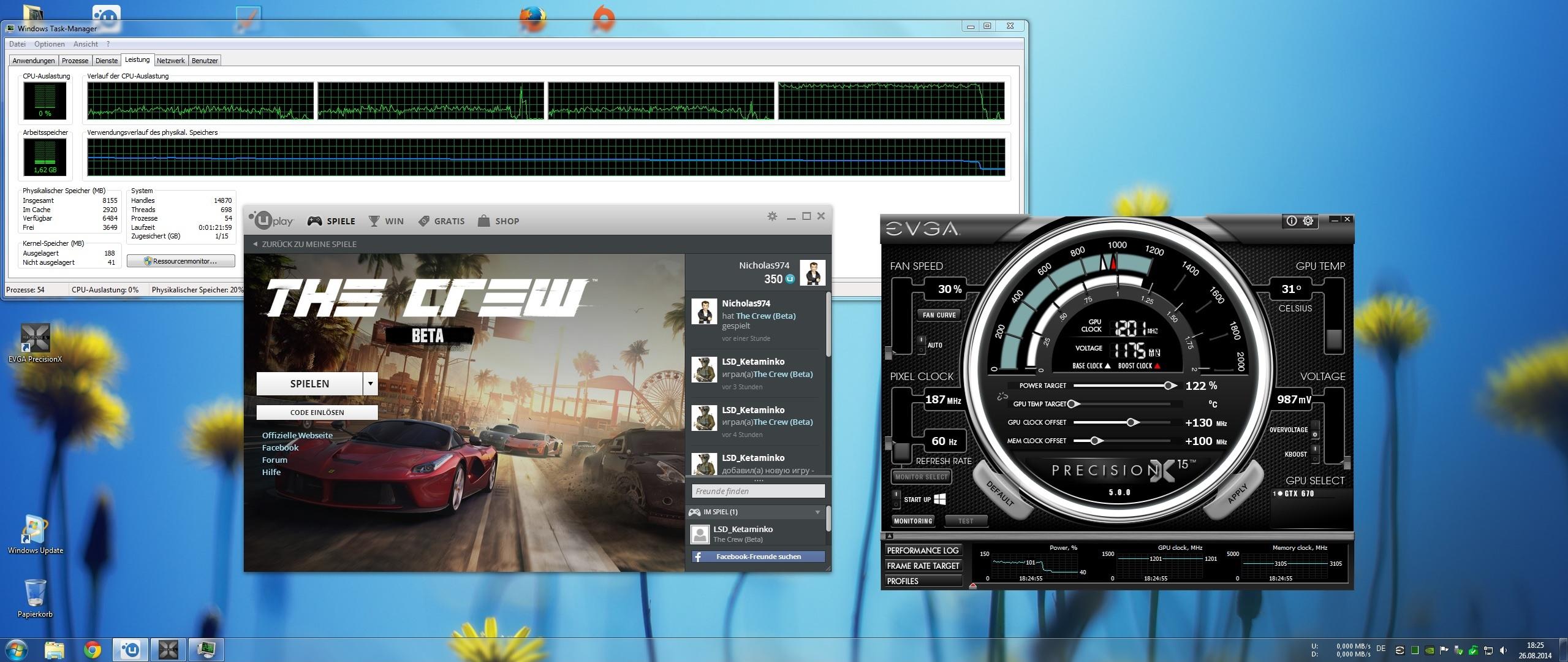Open Google Chrome from the taskbar
1568x662 pixels.
click(93, 649)
